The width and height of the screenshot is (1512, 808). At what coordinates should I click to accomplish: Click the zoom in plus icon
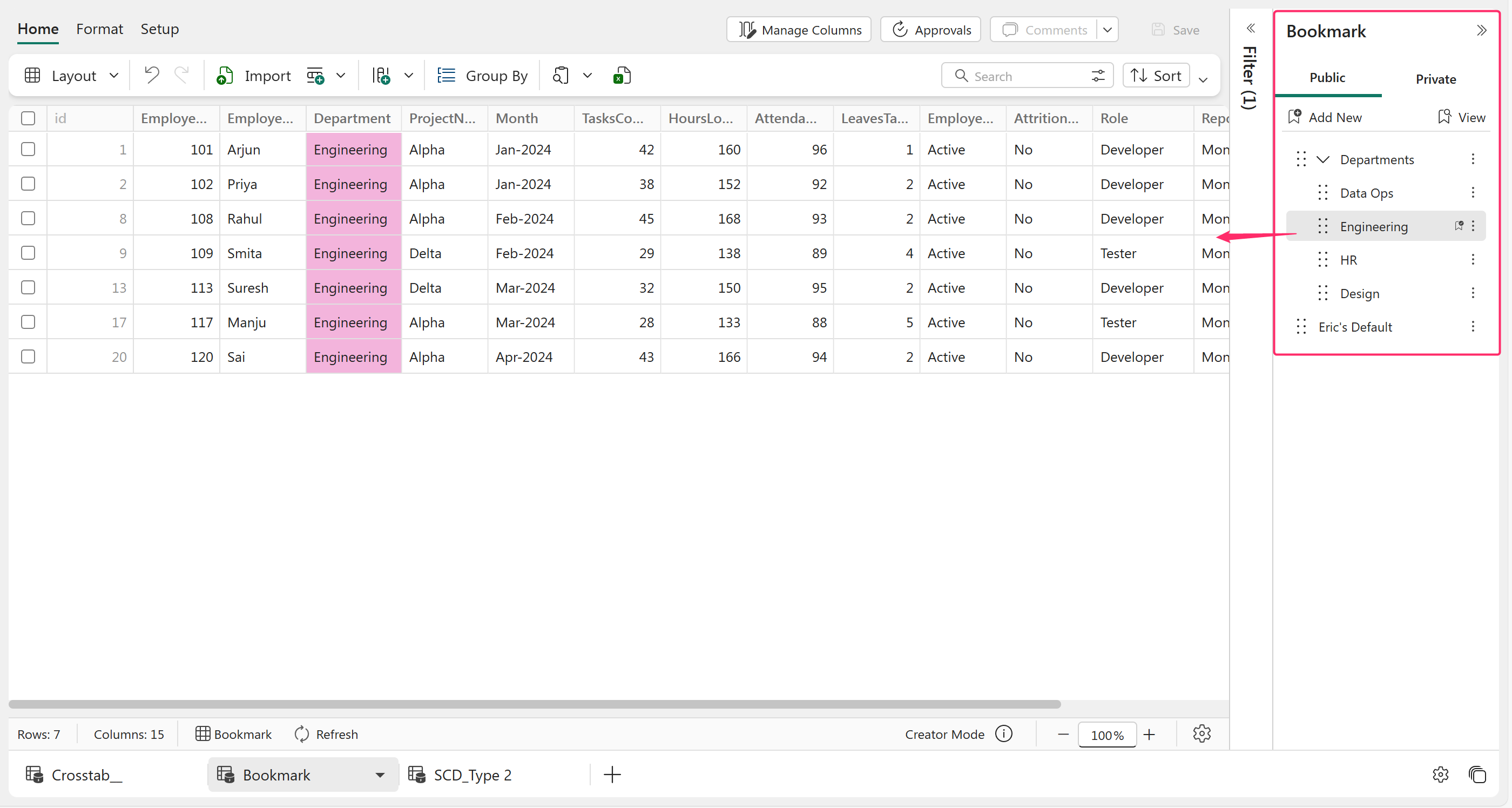[1149, 734]
